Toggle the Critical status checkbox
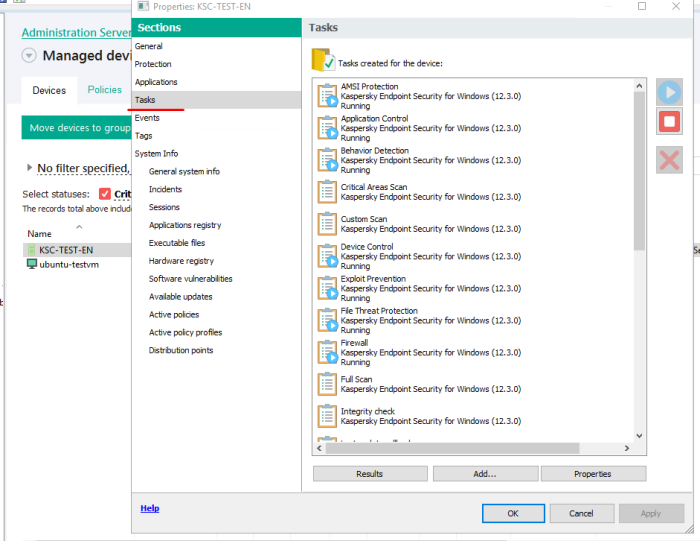The height and width of the screenshot is (541, 700). (105, 194)
